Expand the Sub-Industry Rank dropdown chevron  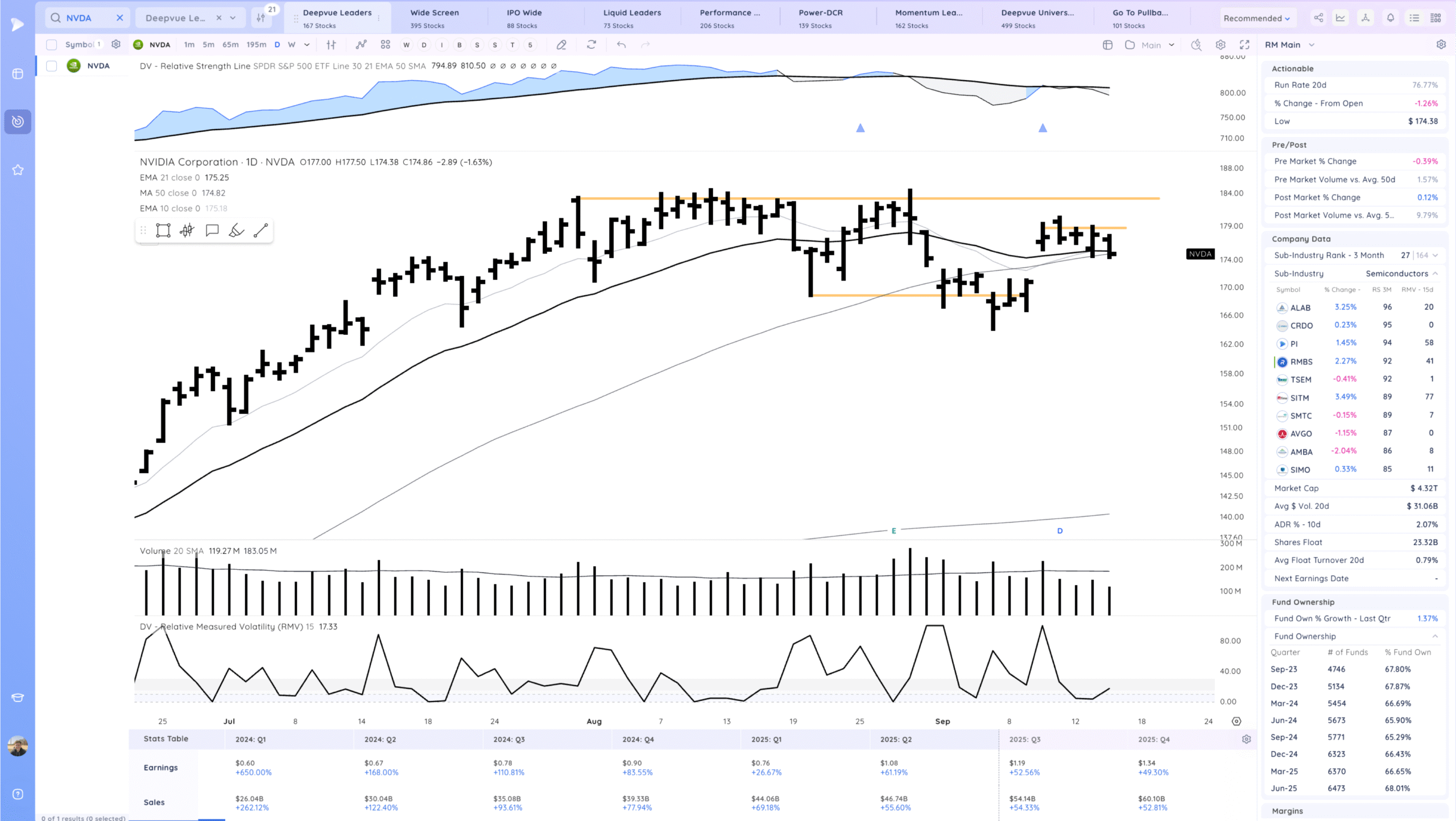1436,255
